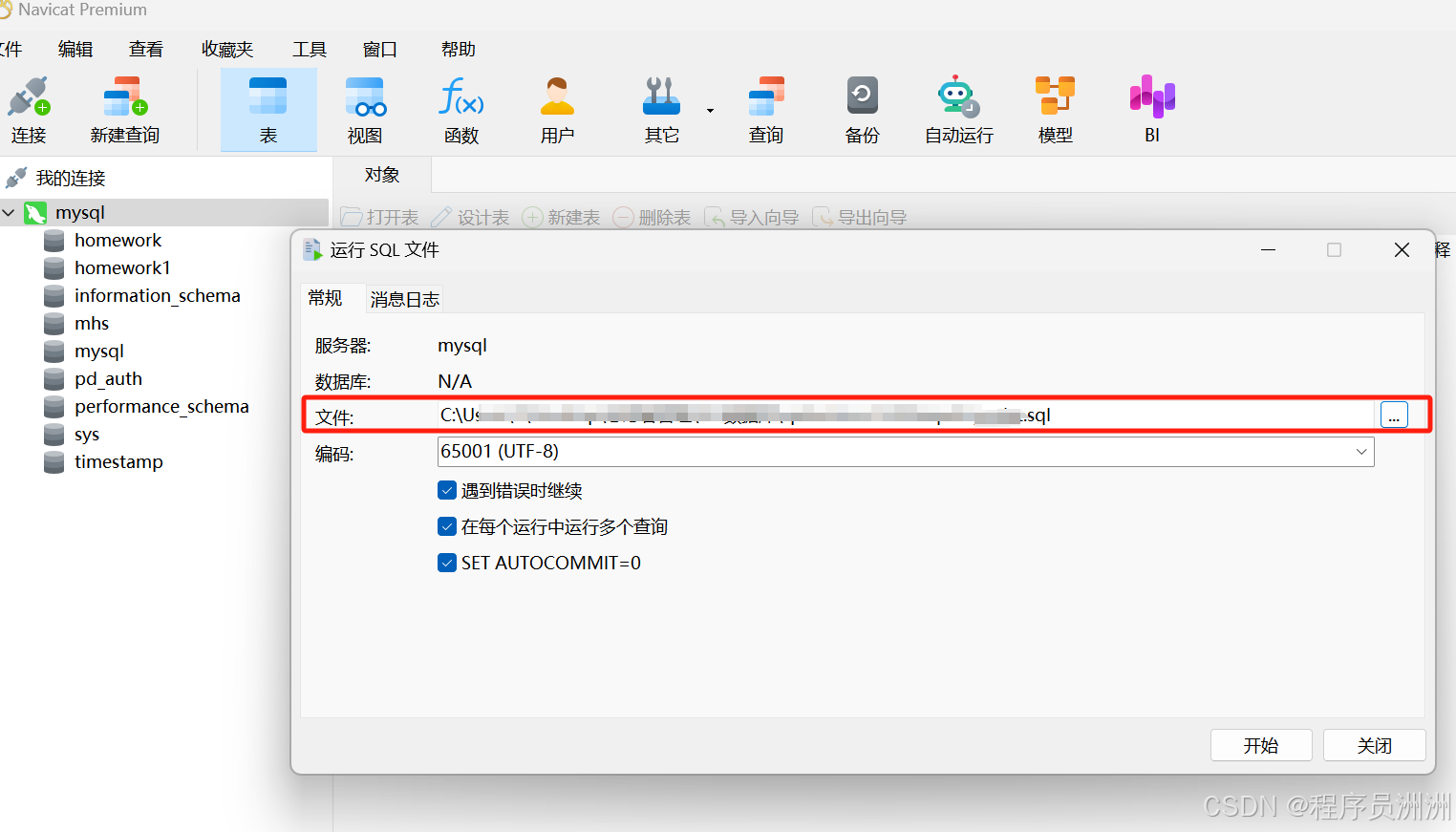Select the performance_schema database in tree

(x=161, y=407)
